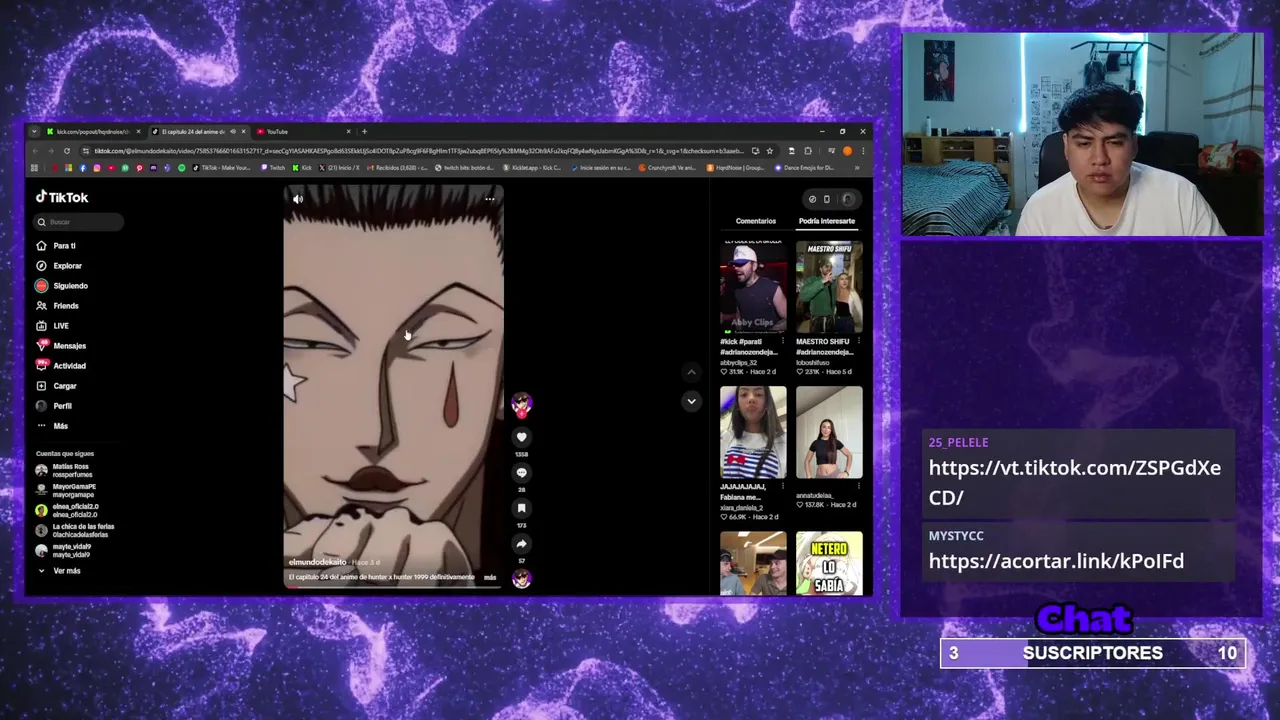Expand the bookmarks overflow chevron
Screen dimensions: 1280x720
click(857, 168)
